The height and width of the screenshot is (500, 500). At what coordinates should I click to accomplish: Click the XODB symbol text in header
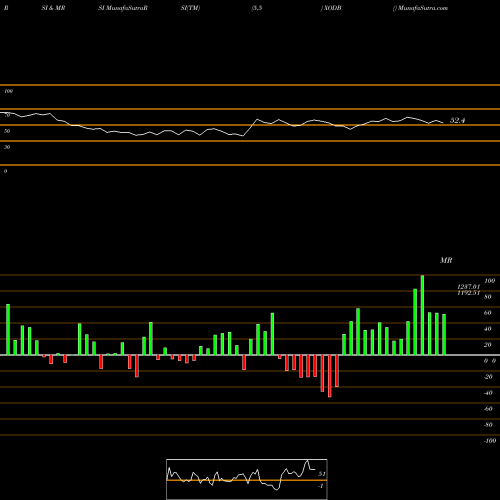pyautogui.click(x=331, y=8)
